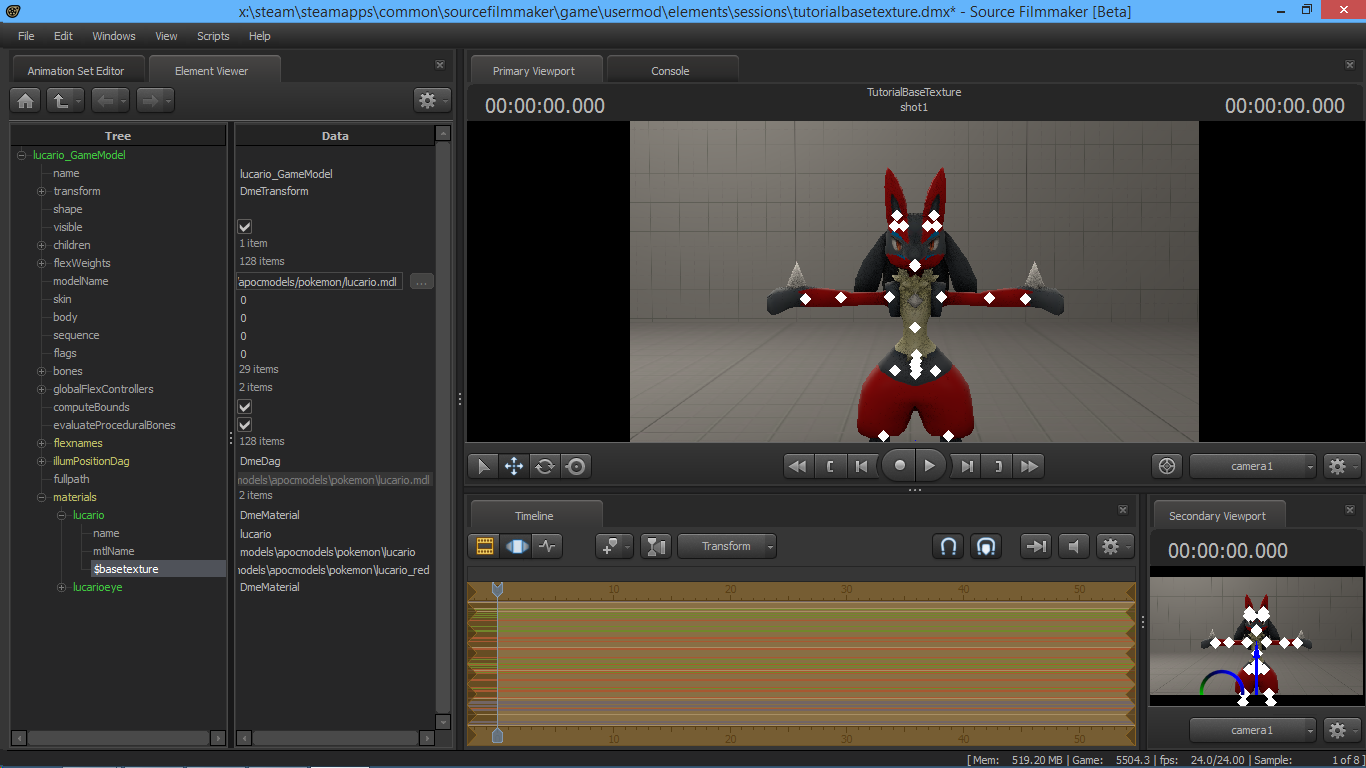The image size is (1366, 768).
Task: Expand the bones tree node
Action: point(42,371)
